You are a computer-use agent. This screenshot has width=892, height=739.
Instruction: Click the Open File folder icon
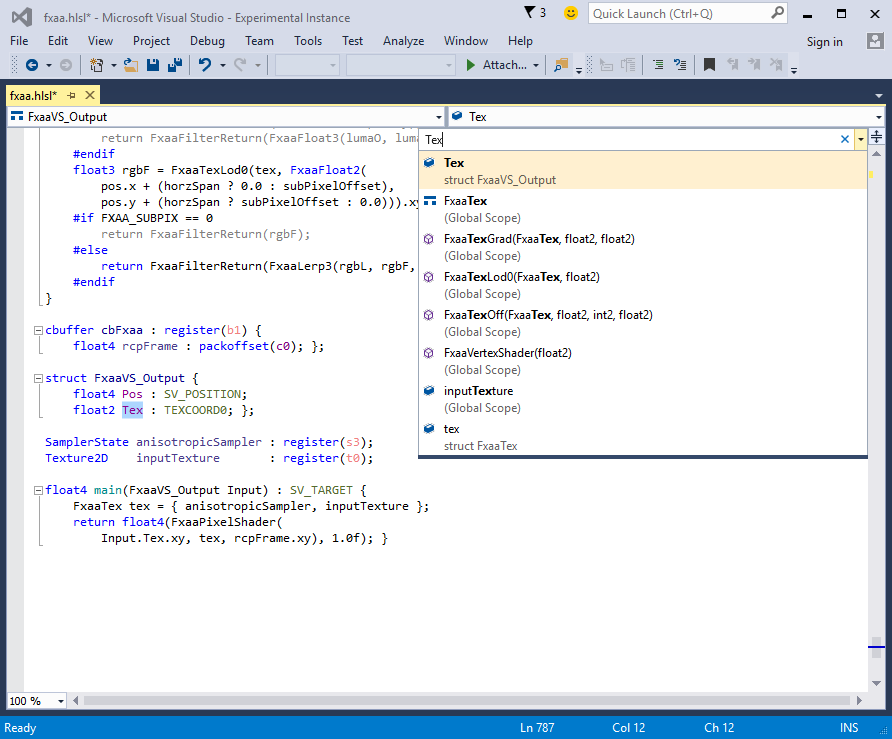point(131,65)
